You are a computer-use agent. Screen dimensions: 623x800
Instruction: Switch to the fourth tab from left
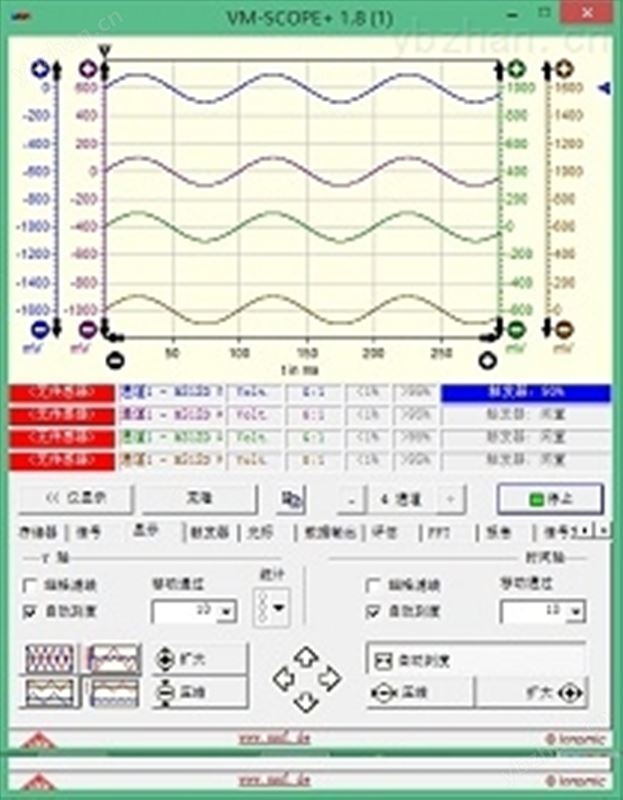click(x=209, y=533)
